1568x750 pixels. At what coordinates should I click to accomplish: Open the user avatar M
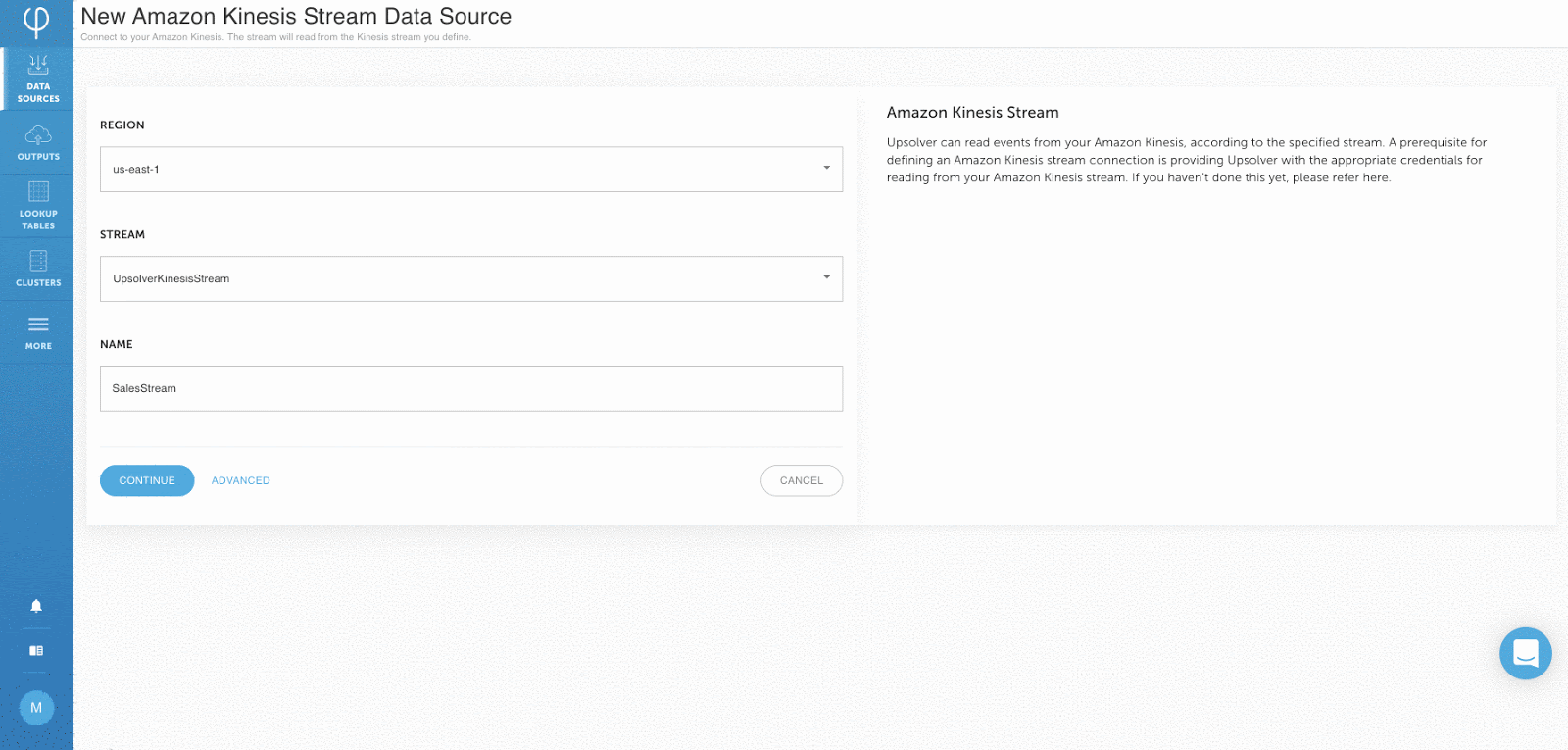pos(36,708)
